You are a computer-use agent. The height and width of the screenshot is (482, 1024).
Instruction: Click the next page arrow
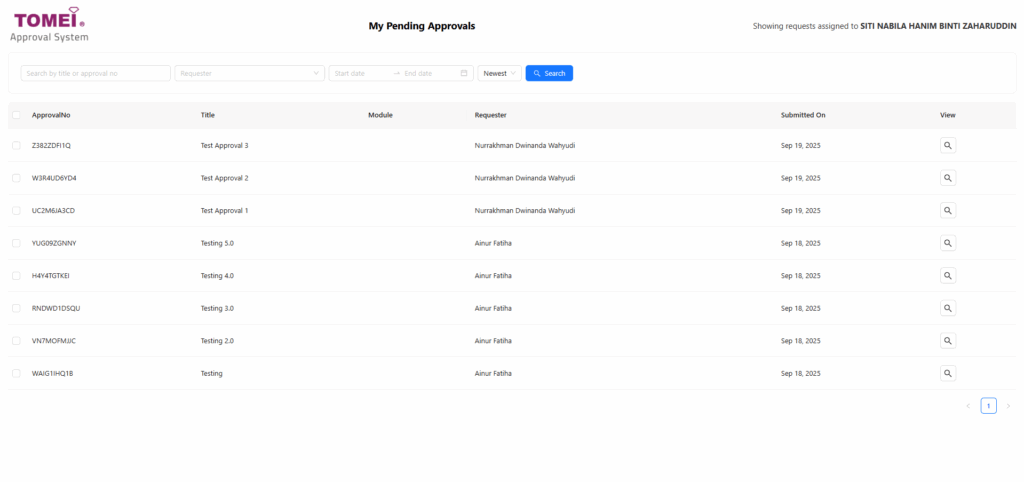coord(1008,405)
